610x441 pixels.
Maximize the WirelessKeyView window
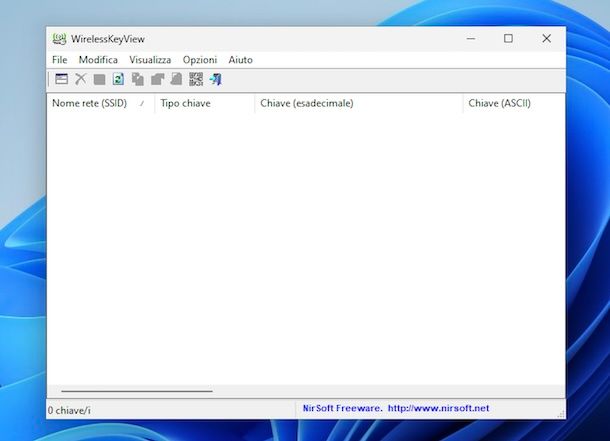coord(508,38)
